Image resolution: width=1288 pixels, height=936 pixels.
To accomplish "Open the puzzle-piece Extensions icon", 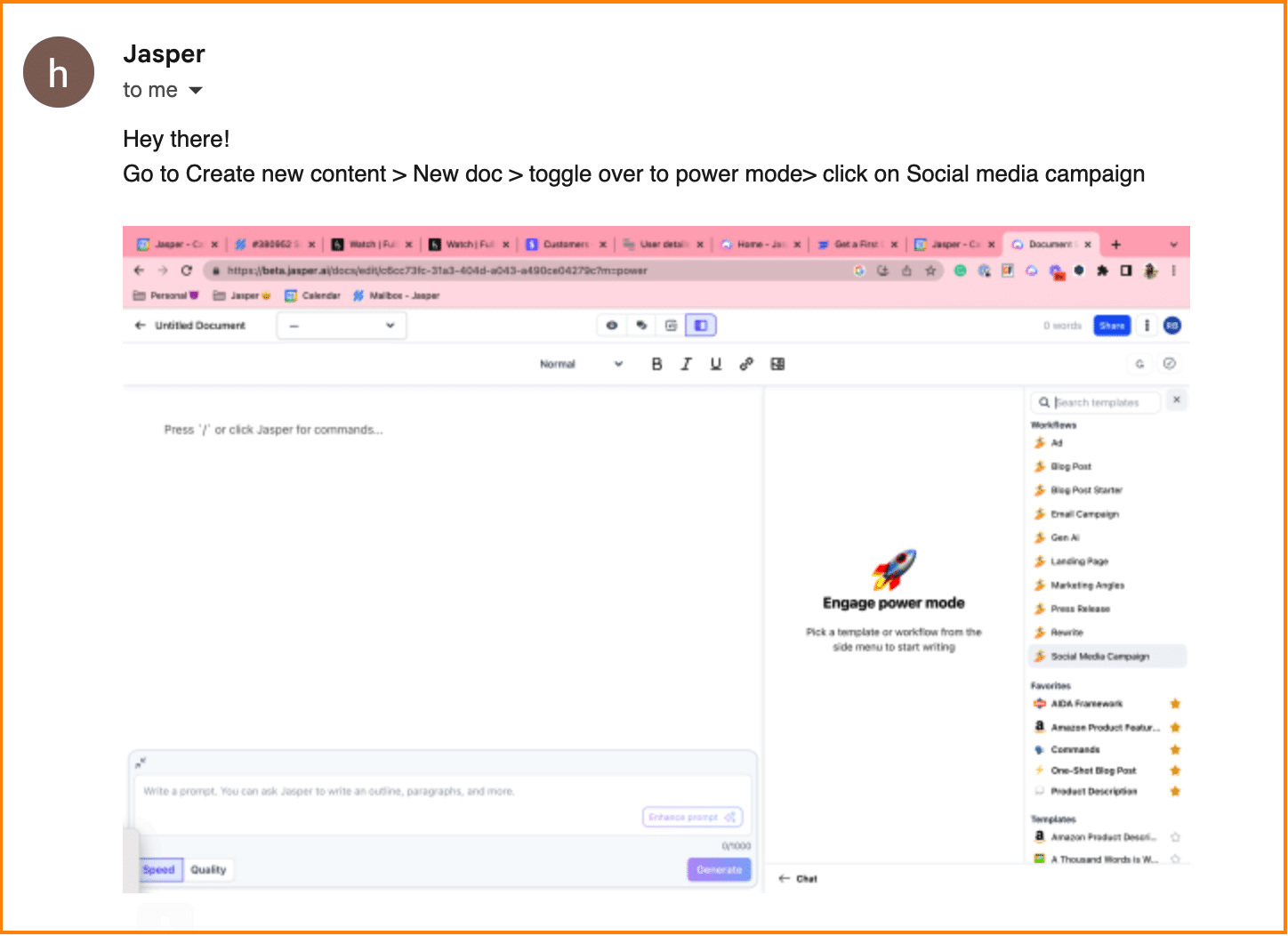I will [1103, 270].
